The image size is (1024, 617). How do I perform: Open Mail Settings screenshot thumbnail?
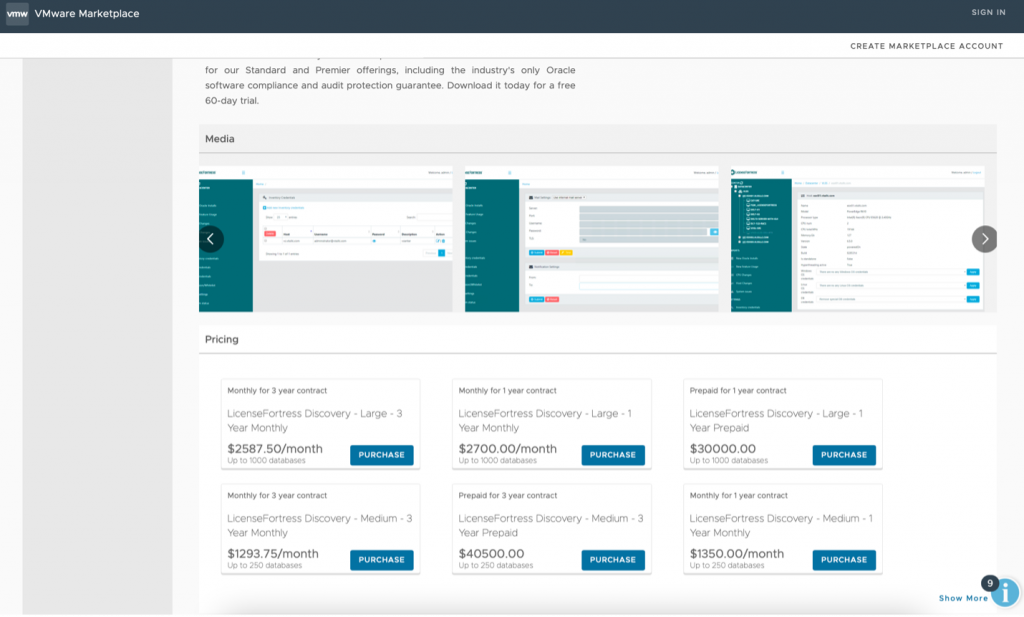(592, 239)
